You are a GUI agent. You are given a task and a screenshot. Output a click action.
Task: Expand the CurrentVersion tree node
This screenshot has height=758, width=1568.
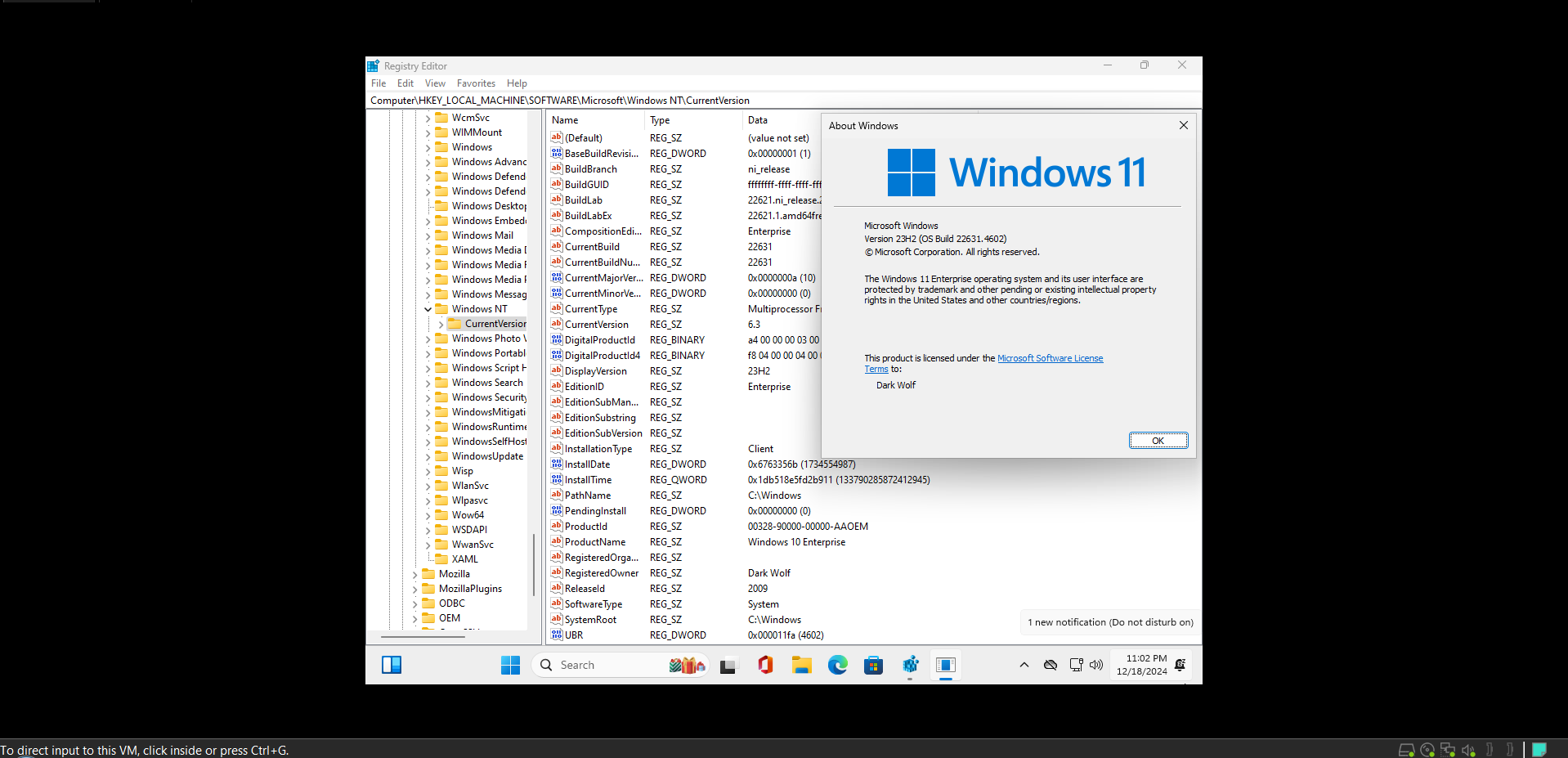pos(441,324)
